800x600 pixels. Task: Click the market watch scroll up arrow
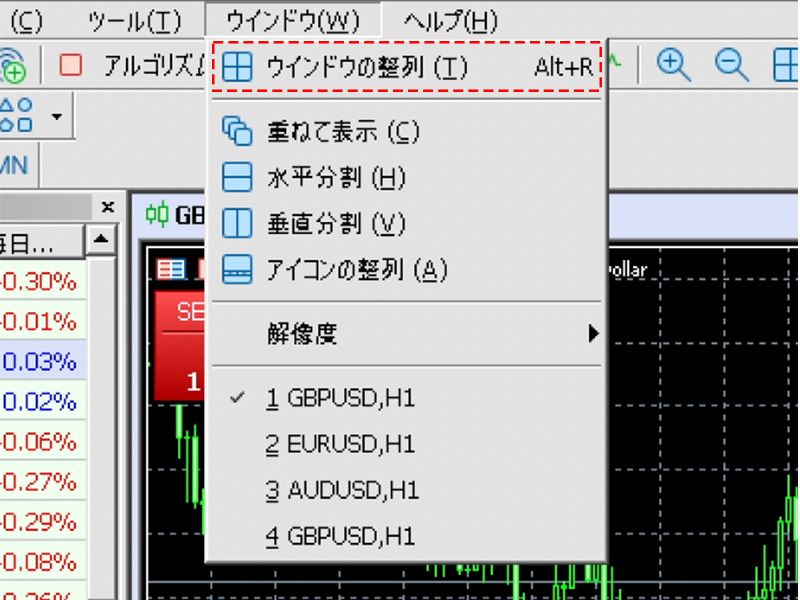[x=101, y=239]
